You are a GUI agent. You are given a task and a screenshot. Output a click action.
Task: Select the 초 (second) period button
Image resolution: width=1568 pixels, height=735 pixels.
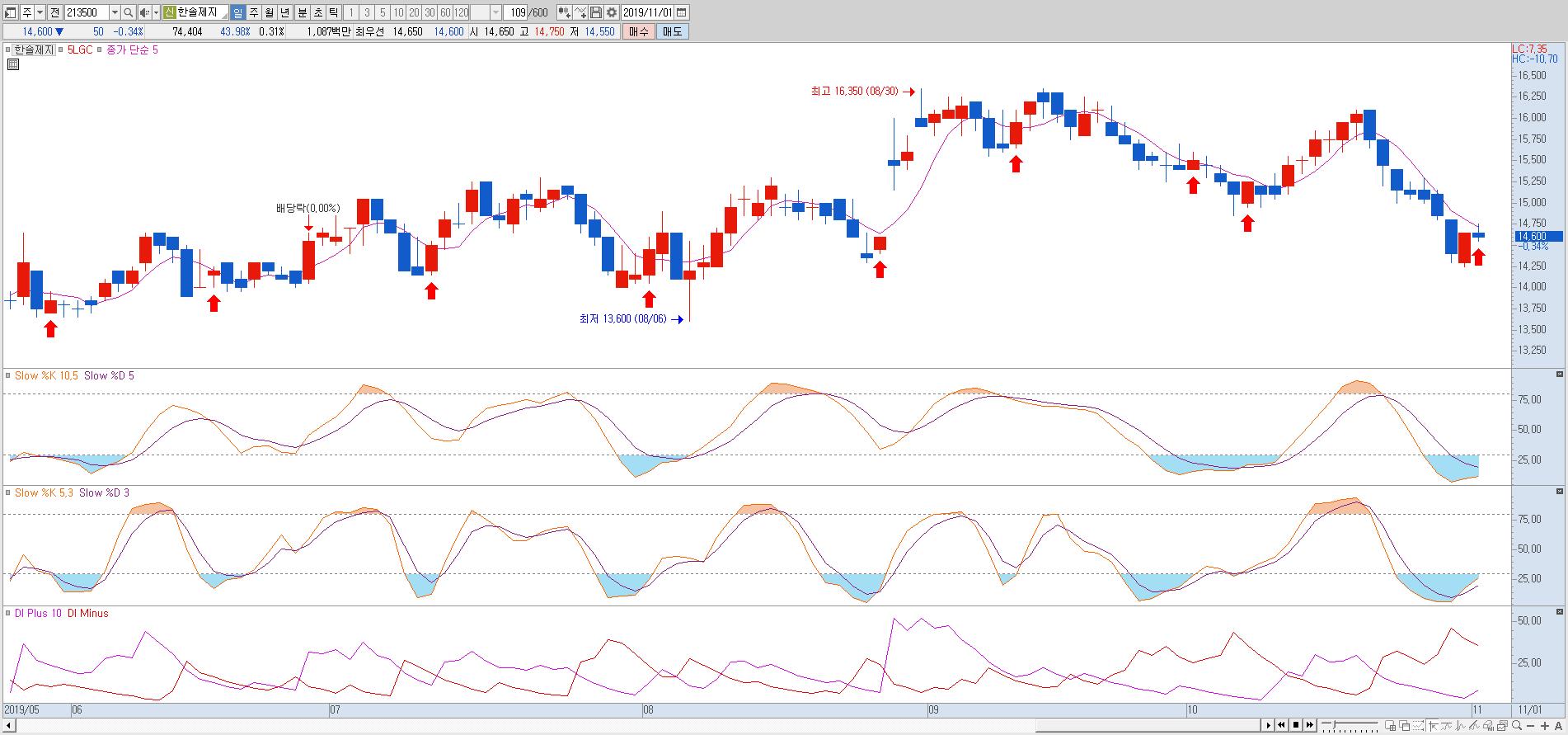point(318,12)
